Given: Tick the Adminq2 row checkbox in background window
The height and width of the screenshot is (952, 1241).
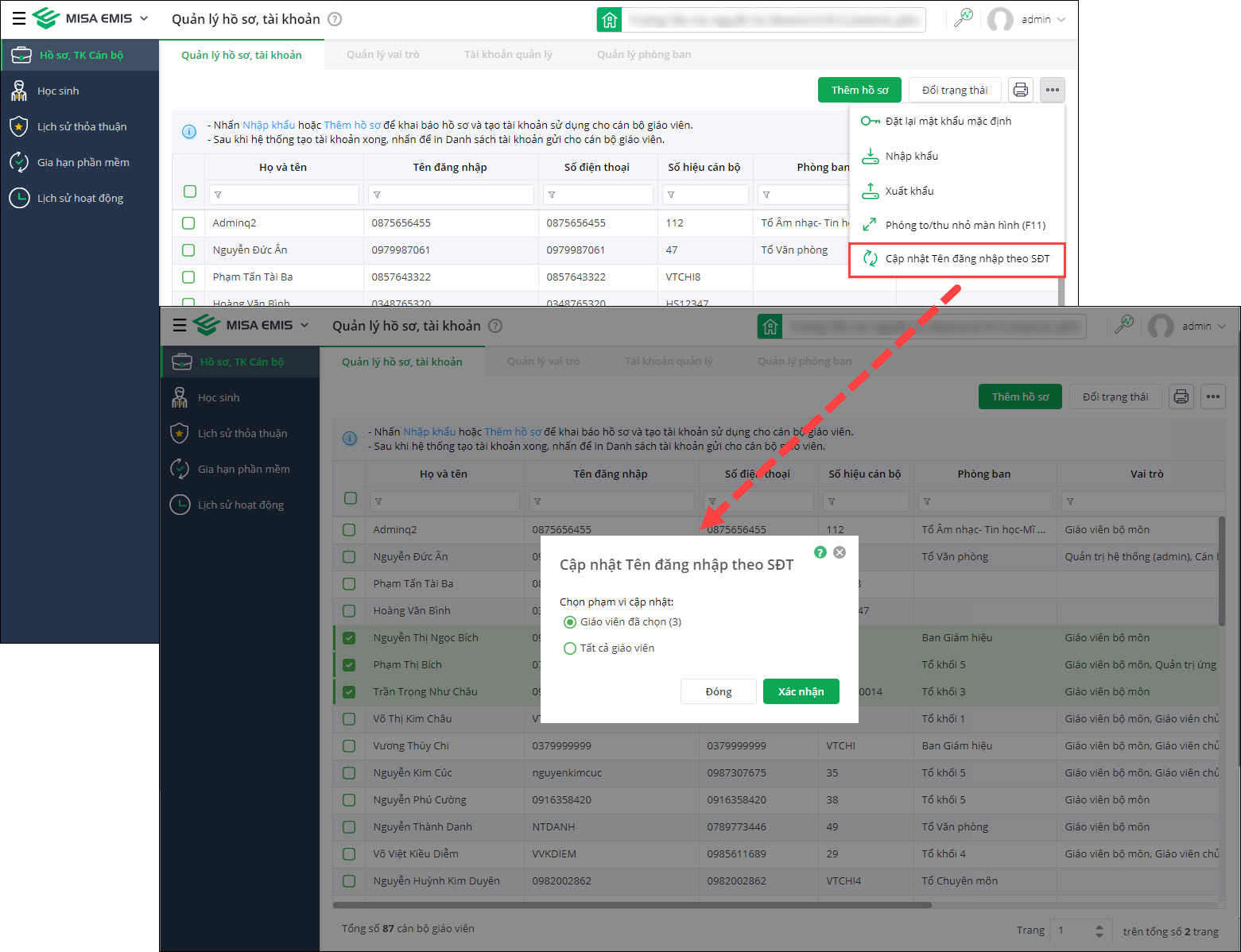Looking at the screenshot, I should point(188,223).
